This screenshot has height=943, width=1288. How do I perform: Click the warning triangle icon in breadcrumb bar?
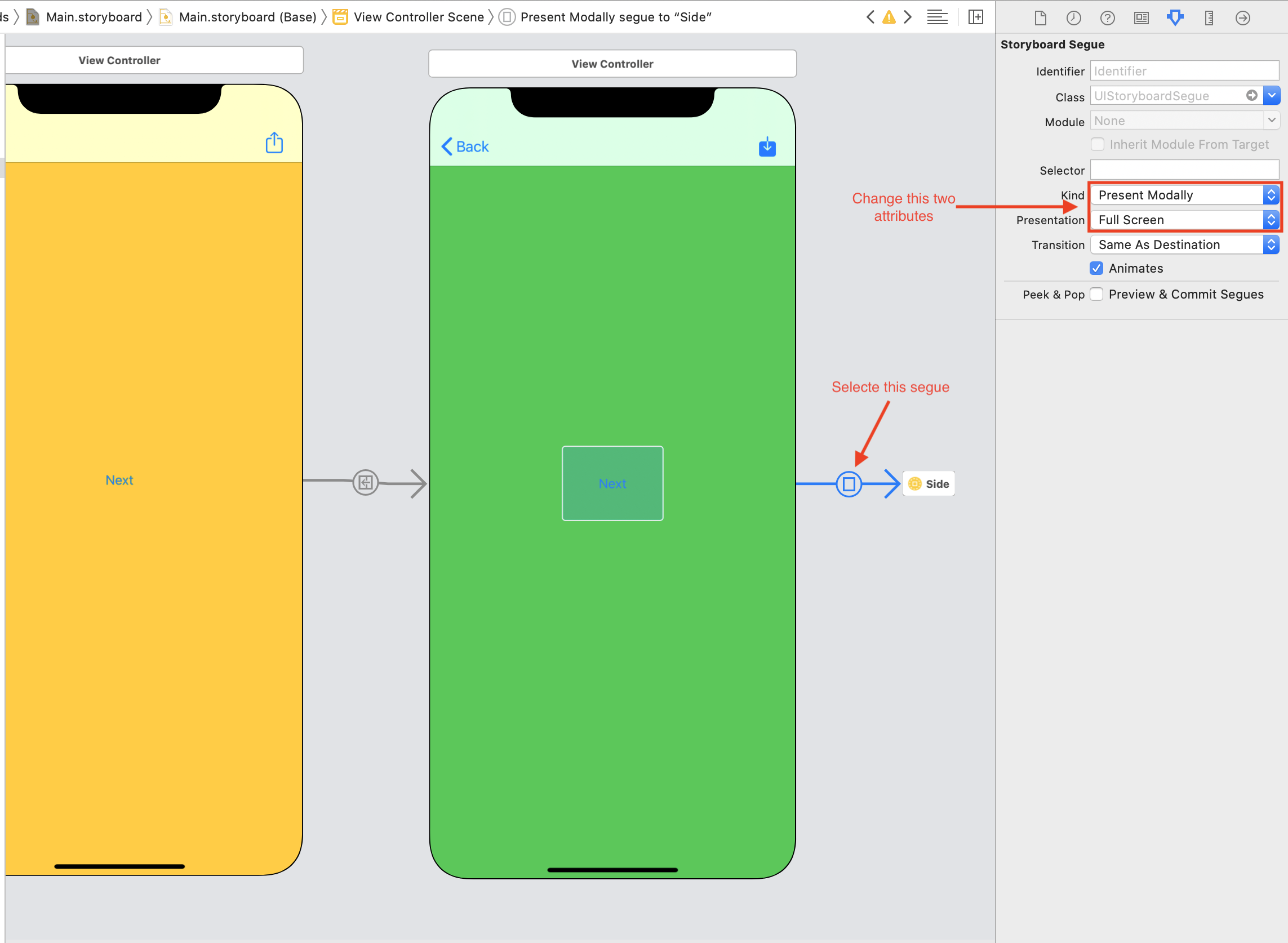tap(888, 16)
